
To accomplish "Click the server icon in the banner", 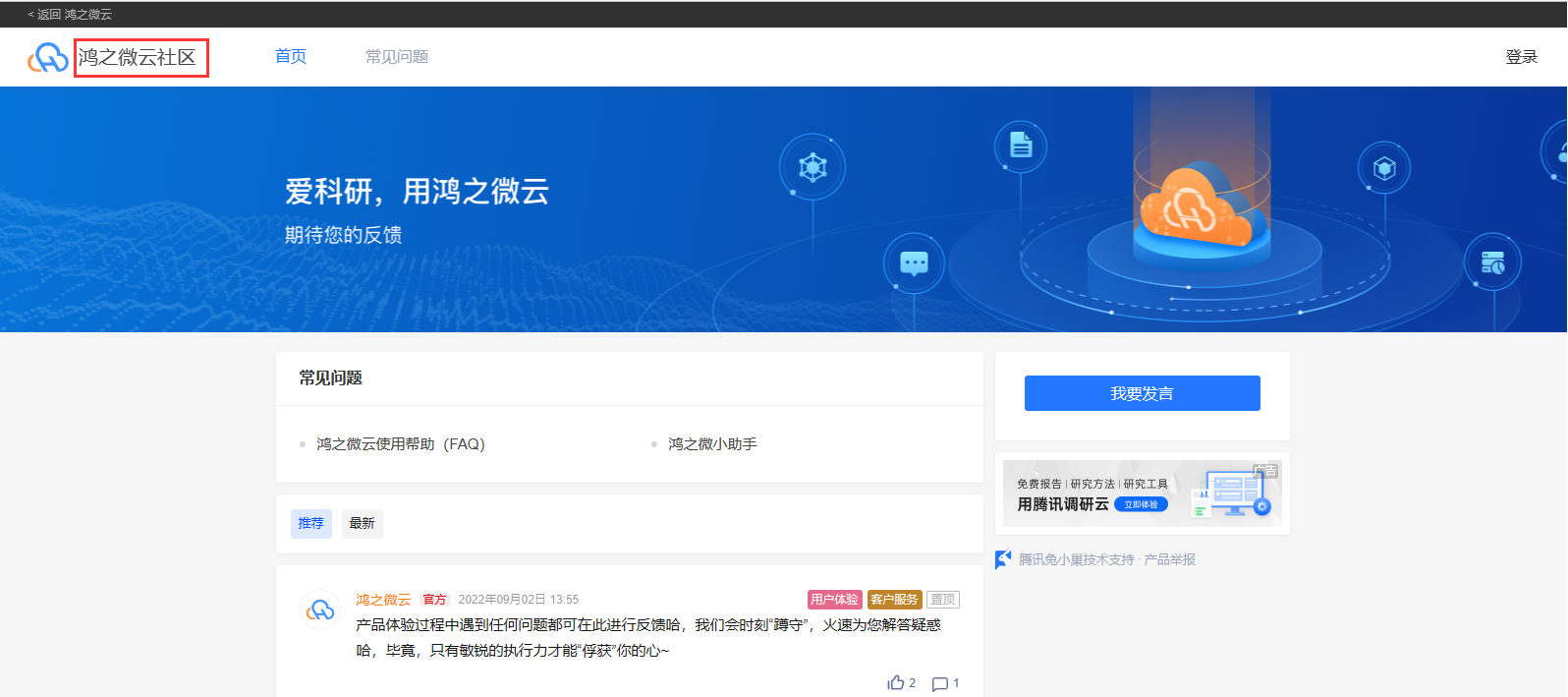I will (1492, 262).
